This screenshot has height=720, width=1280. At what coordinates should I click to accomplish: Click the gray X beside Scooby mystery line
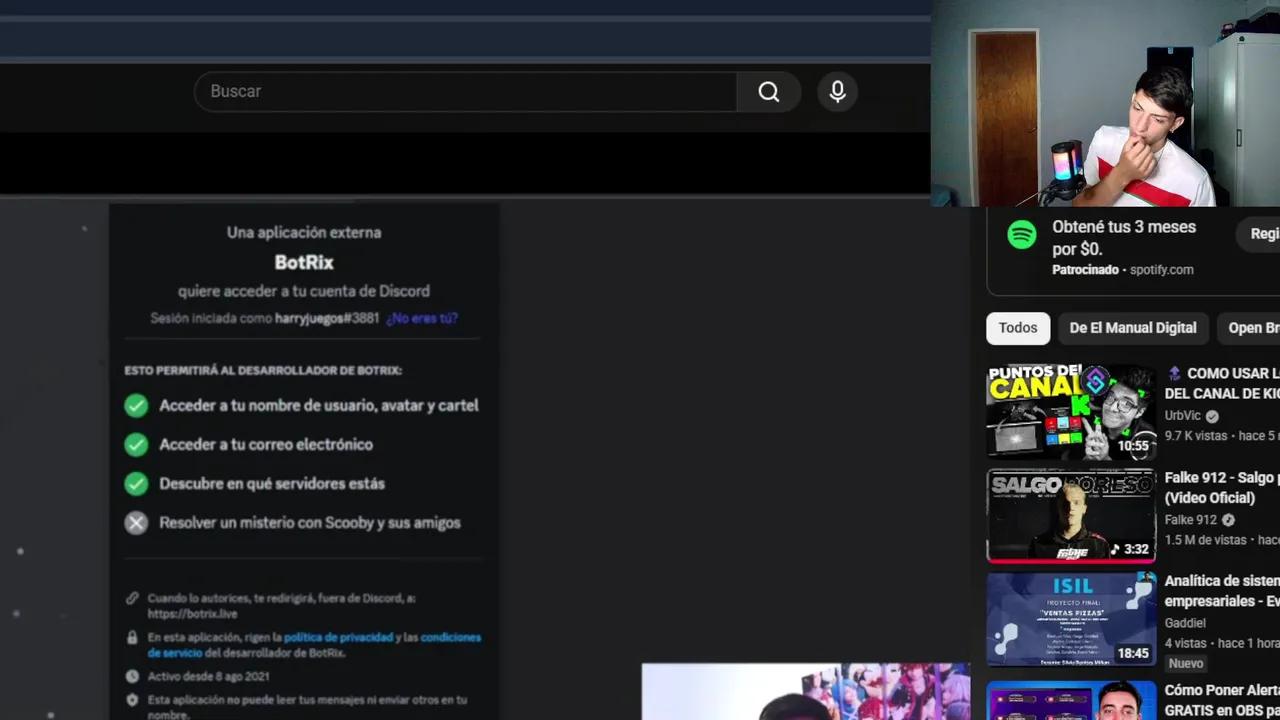[x=136, y=522]
